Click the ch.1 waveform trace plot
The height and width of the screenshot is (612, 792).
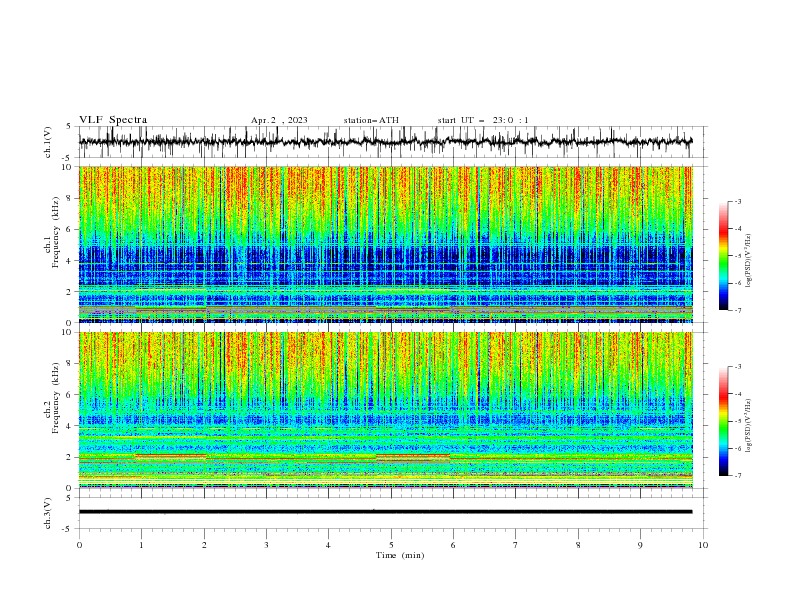click(x=385, y=142)
